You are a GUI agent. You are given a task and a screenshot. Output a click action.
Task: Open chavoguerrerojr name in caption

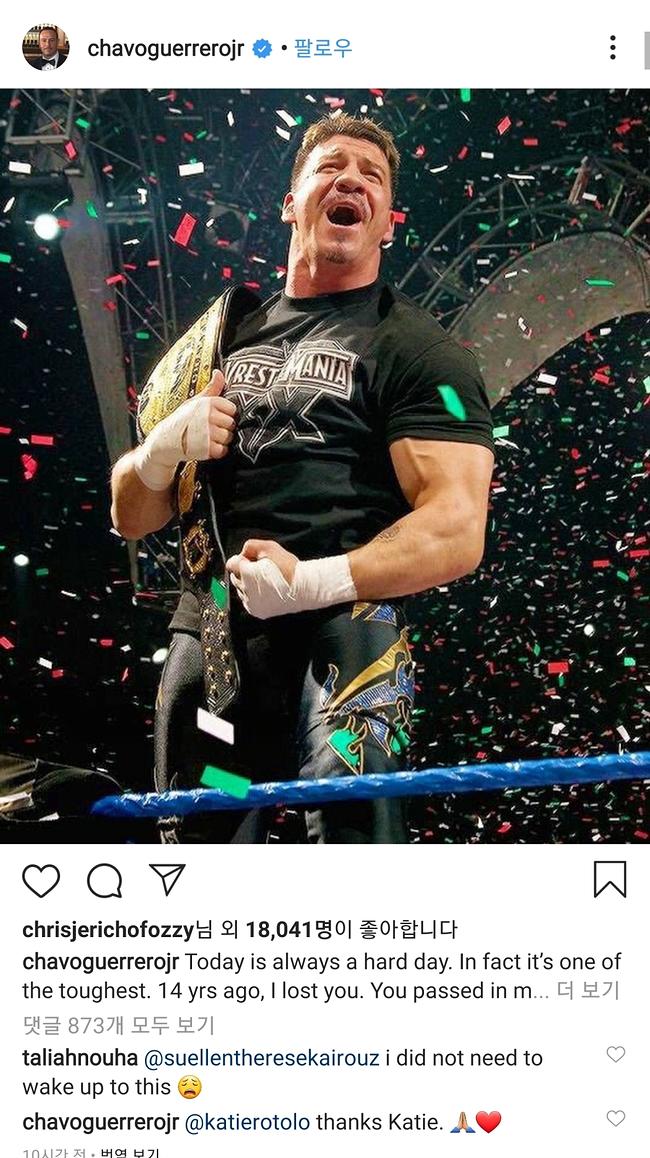[x=100, y=962]
